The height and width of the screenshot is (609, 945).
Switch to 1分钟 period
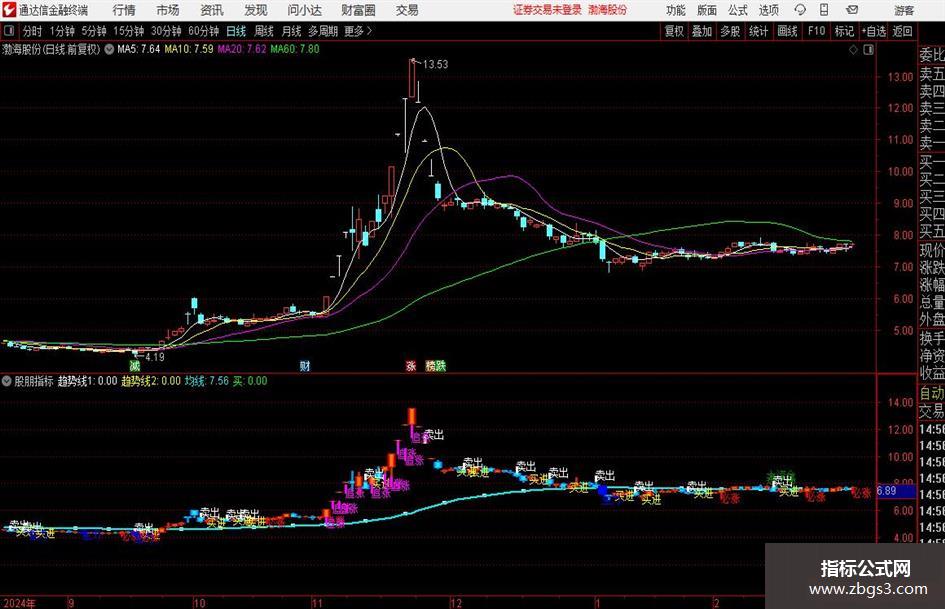[x=62, y=31]
